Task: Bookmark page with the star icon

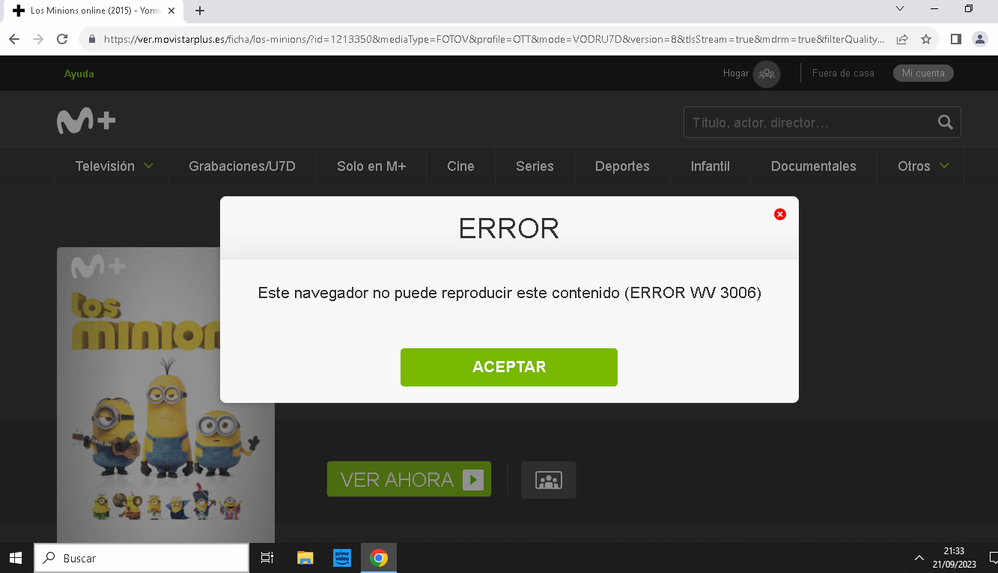Action: click(926, 39)
